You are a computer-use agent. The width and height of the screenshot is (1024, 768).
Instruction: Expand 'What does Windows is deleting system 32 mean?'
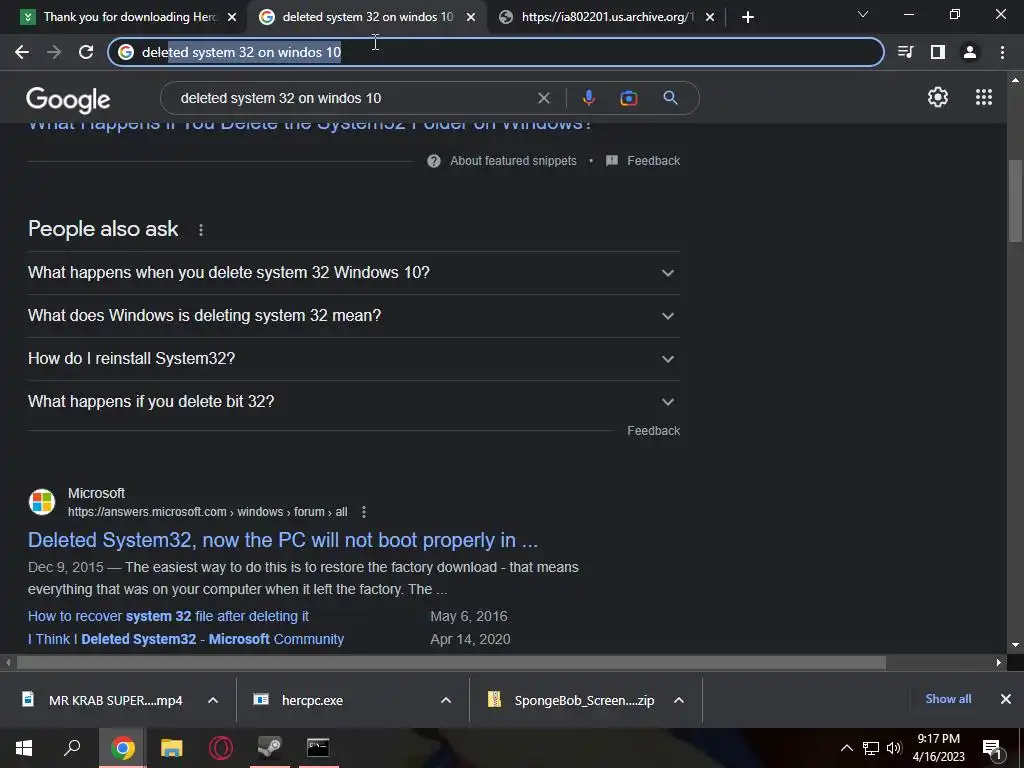click(353, 316)
